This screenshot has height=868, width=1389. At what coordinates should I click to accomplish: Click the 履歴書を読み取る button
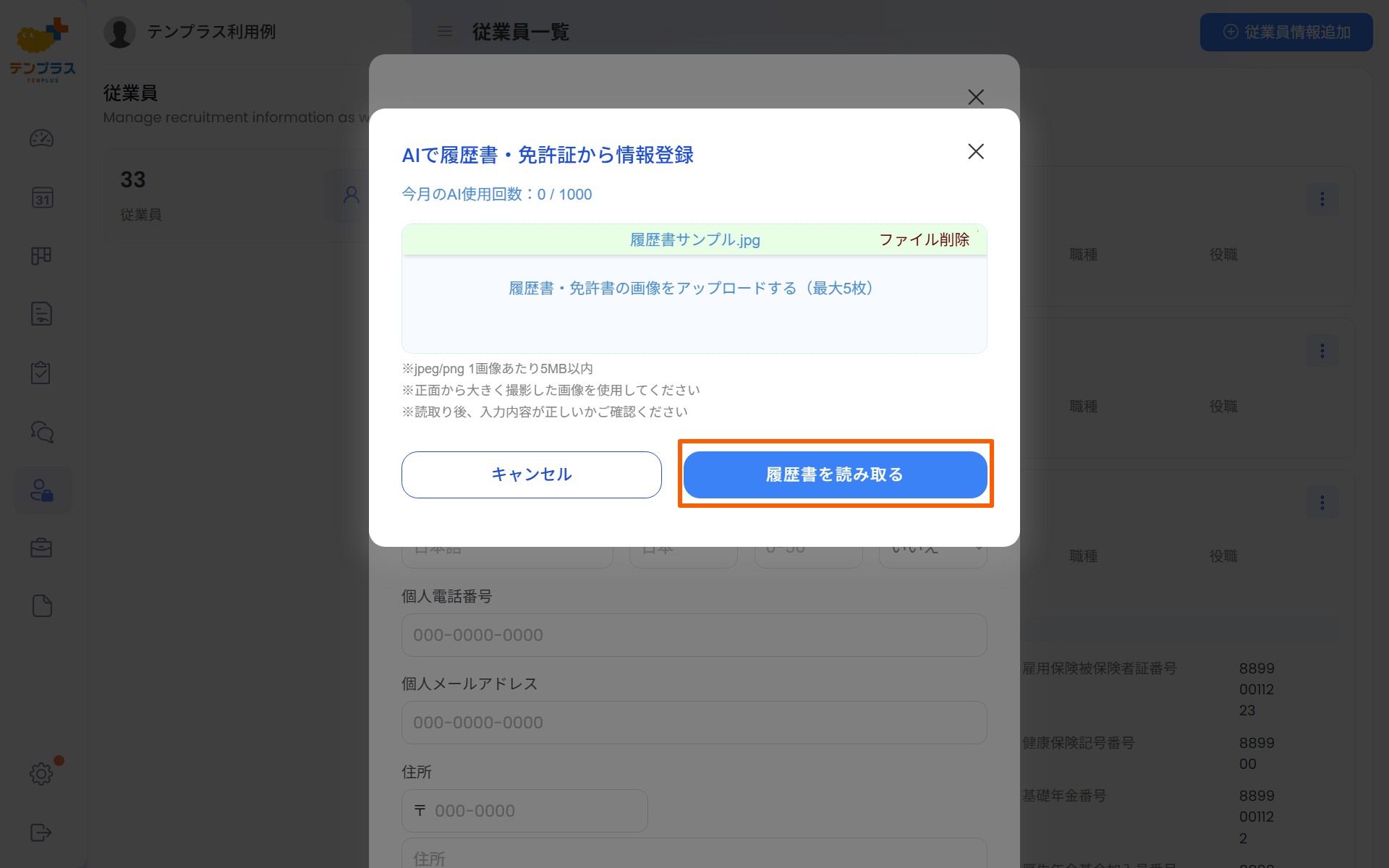pos(835,475)
